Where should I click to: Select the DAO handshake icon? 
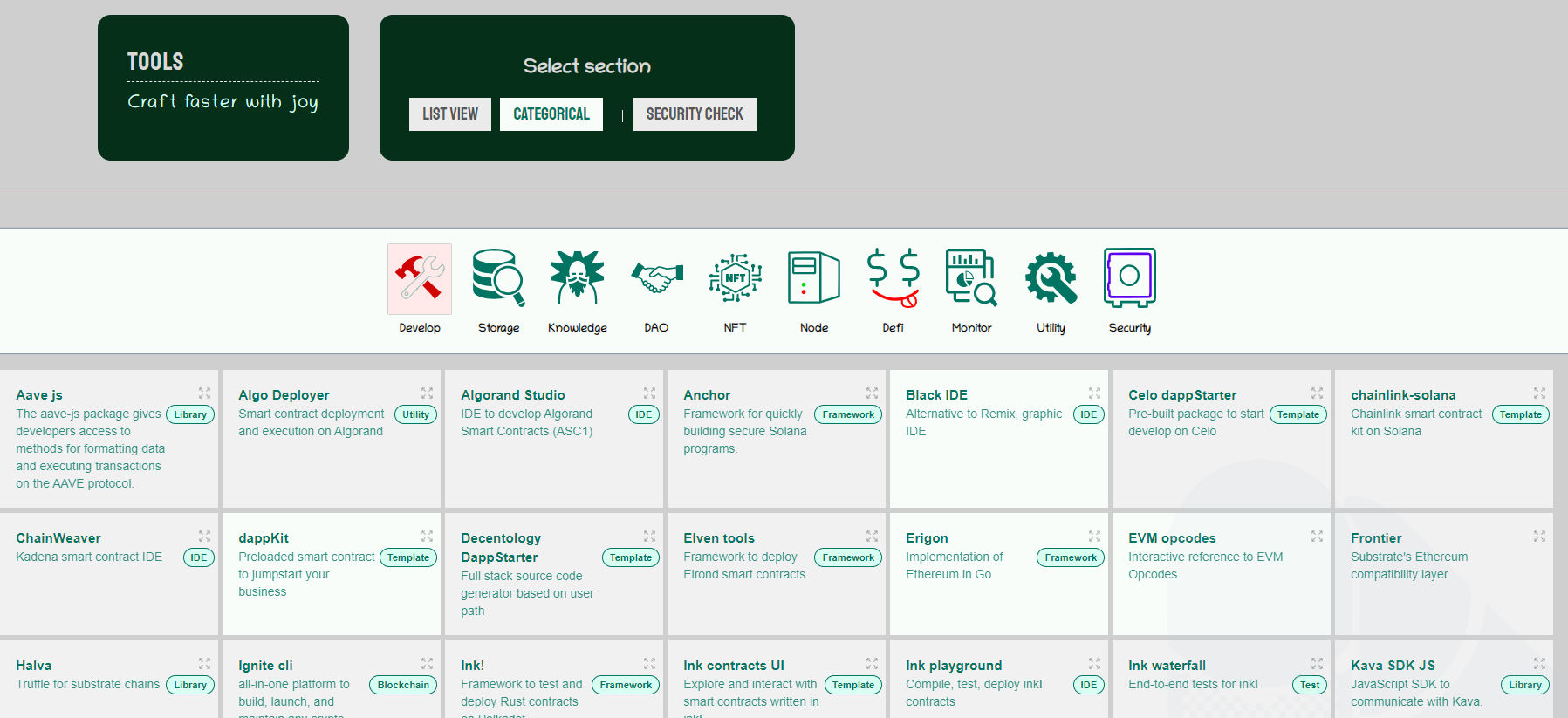click(656, 278)
